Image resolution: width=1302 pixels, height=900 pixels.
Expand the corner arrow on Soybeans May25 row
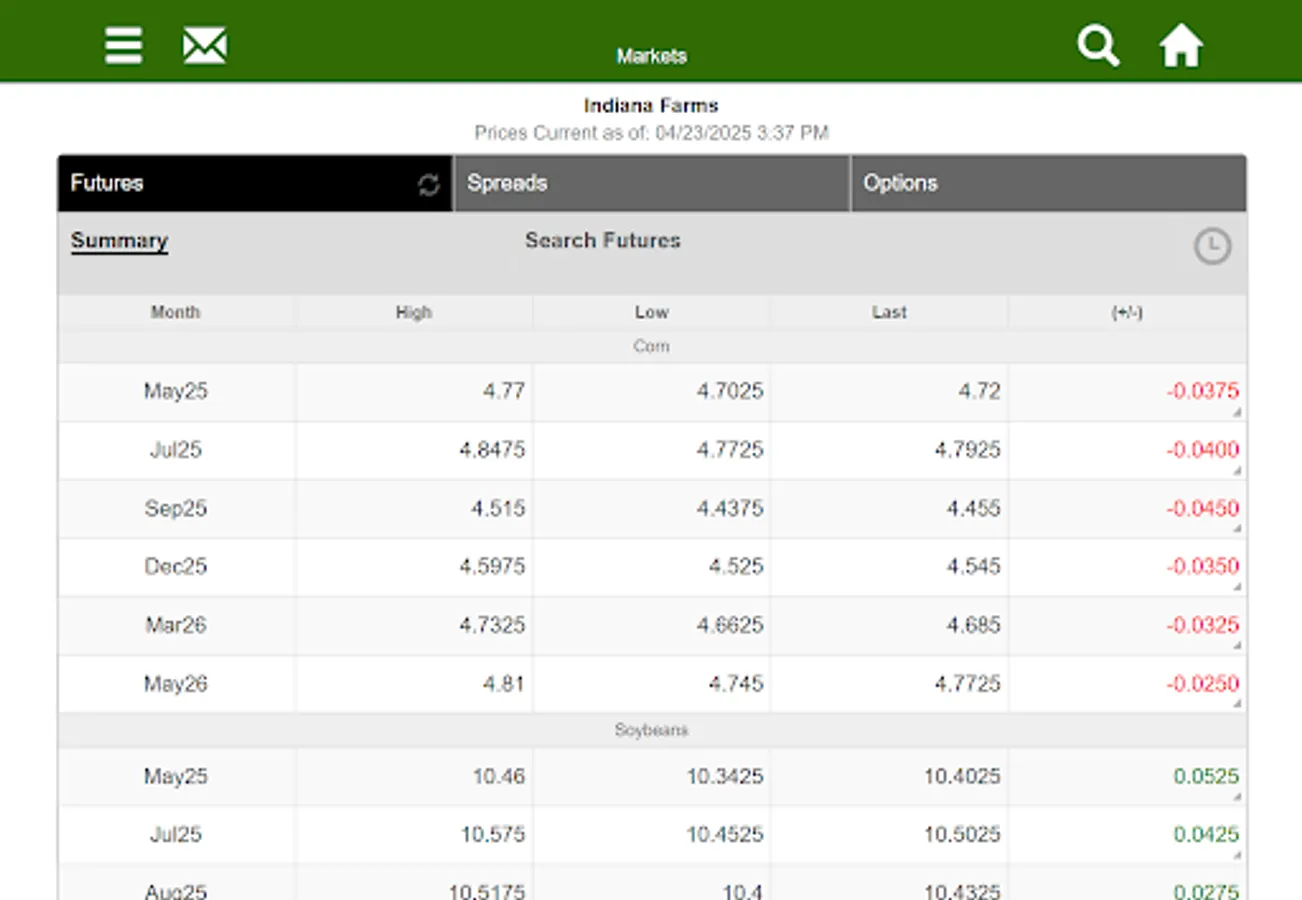1237,797
